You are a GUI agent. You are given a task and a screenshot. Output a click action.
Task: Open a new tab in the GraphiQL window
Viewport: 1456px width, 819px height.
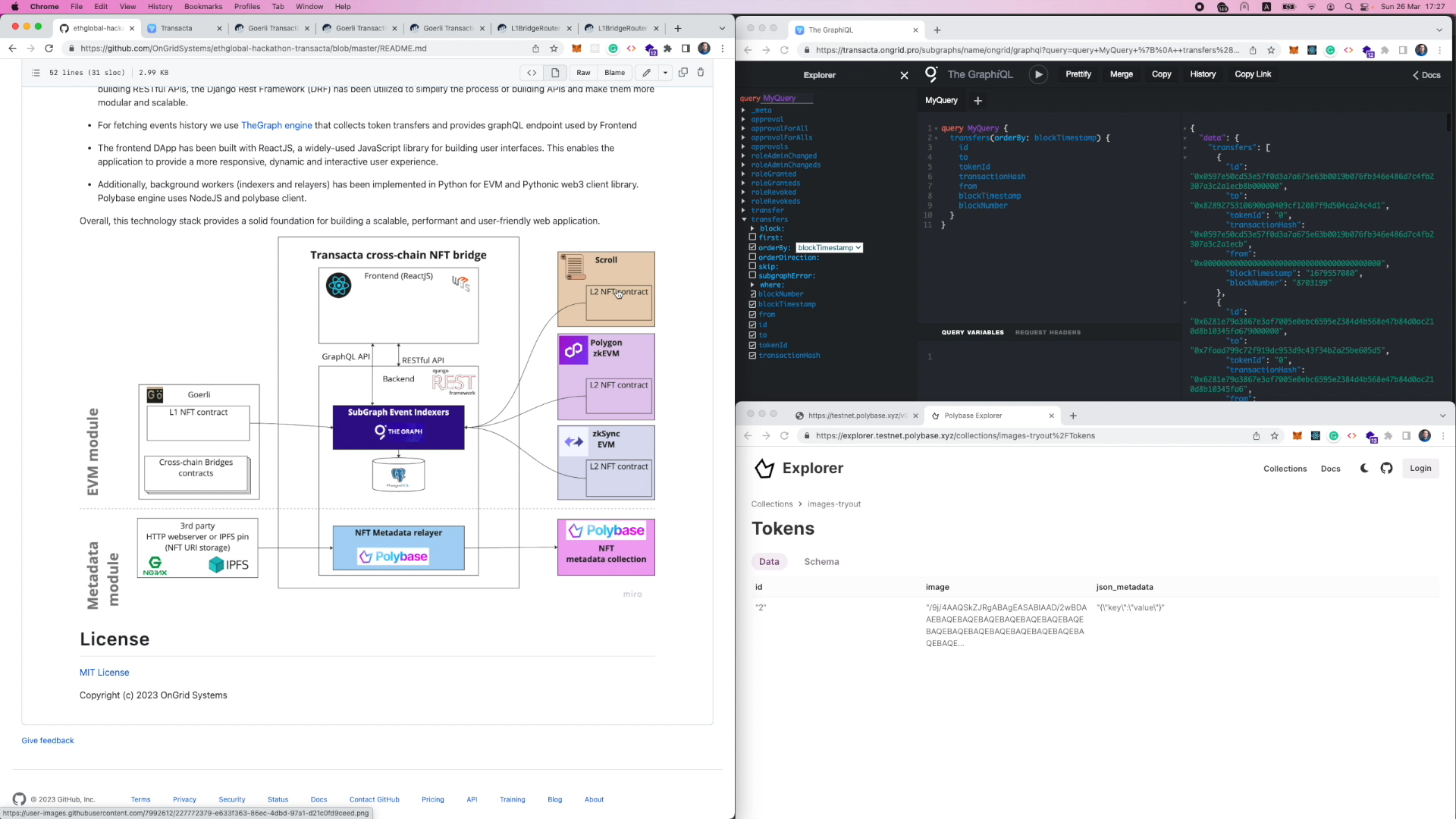[937, 30]
